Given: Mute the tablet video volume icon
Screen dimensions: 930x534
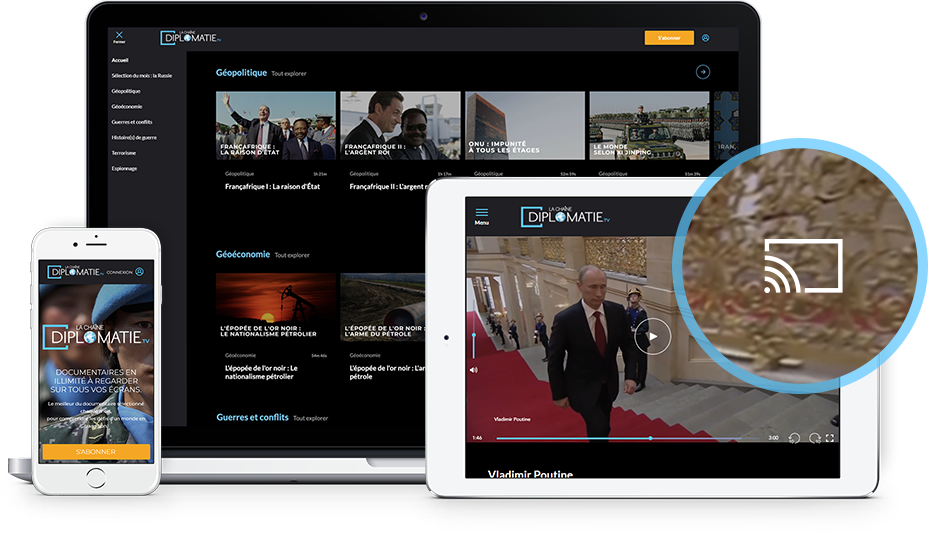Looking at the screenshot, I should 474,370.
